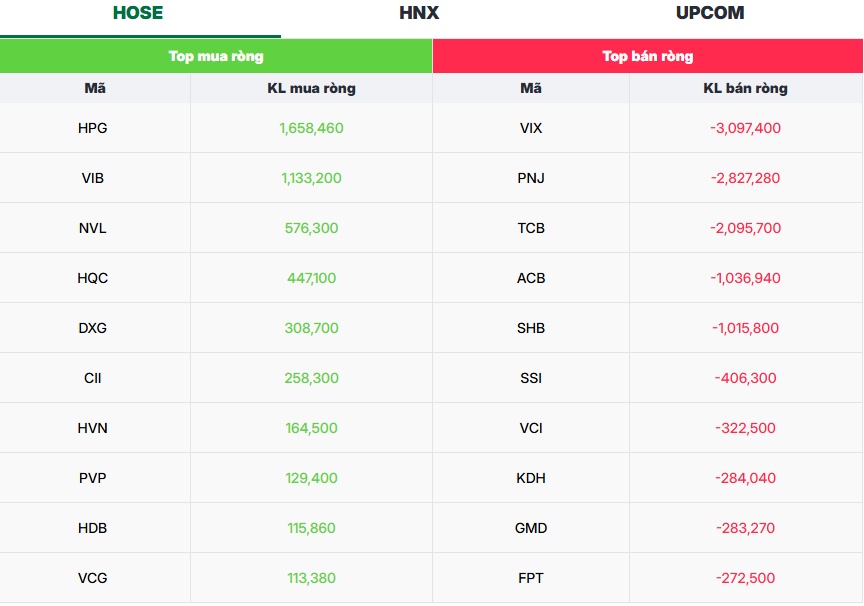Click the -2,827,280 volume cell
864x606 pixels.
[x=746, y=178]
